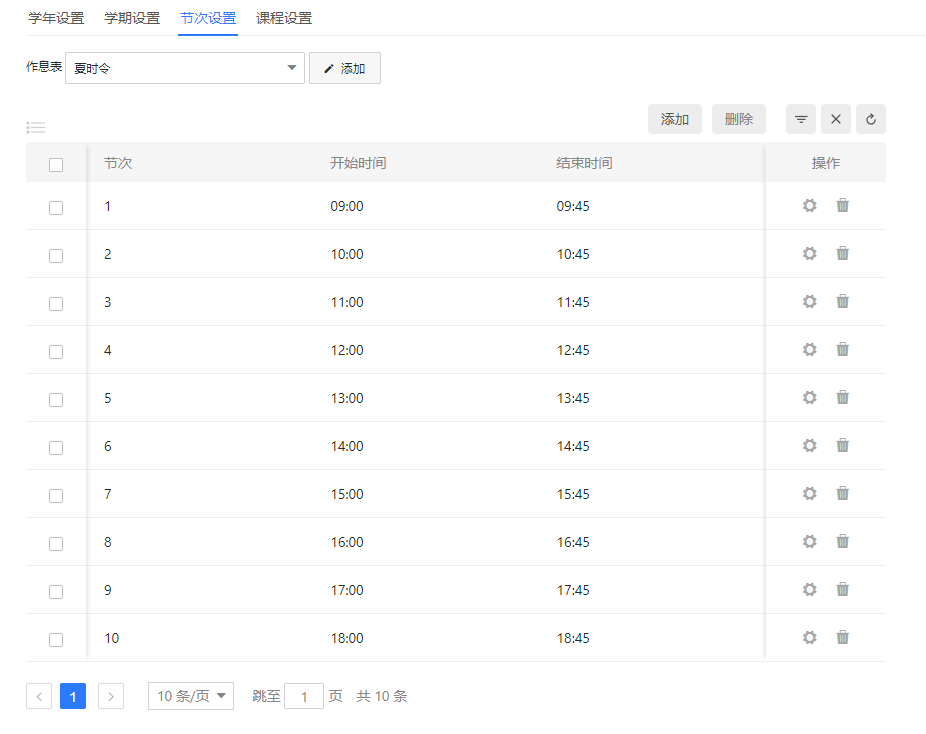Toggle the select-all checkbox in header
Viewport: 926px width, 734px height.
(56, 164)
